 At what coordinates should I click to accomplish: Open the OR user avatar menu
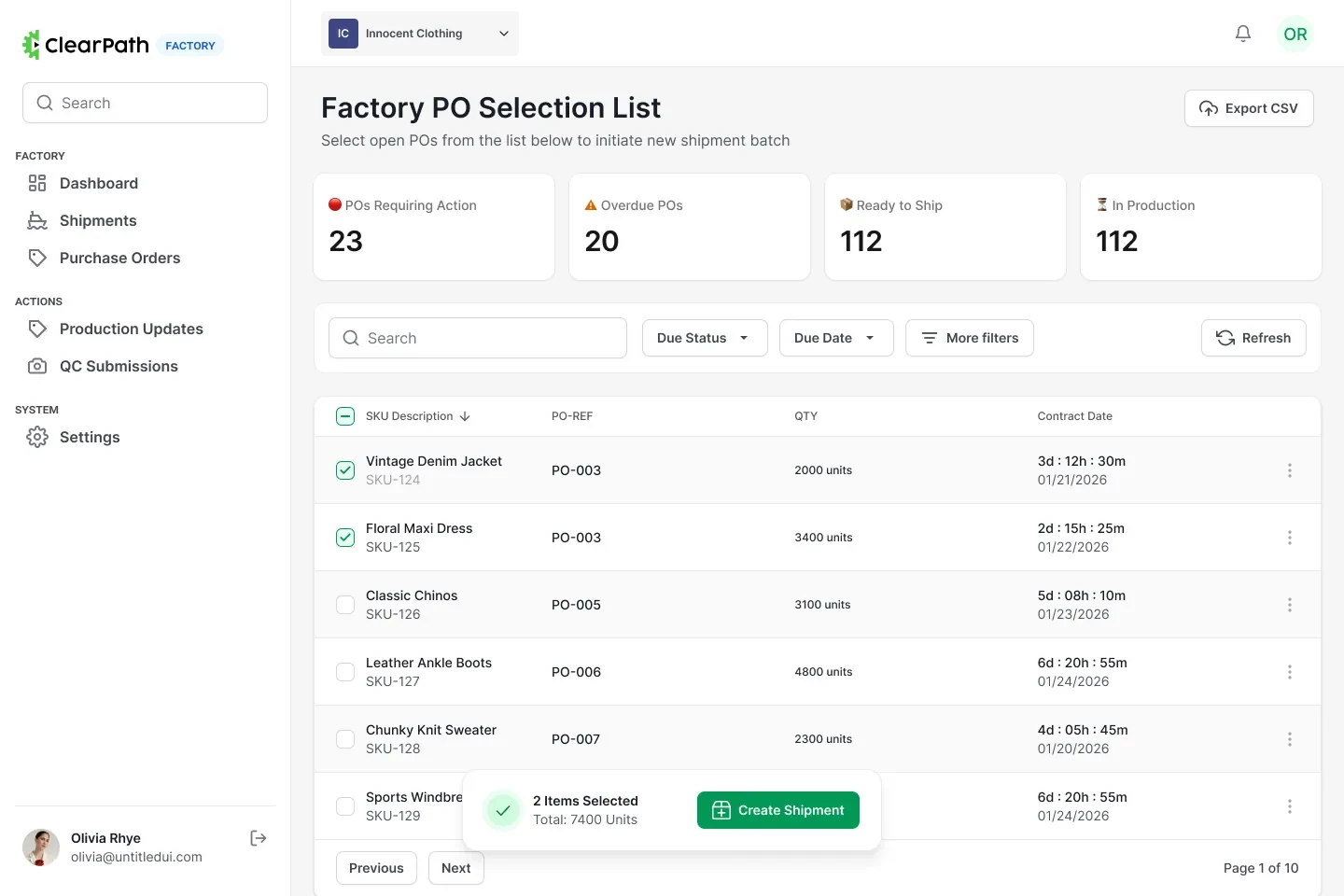click(1295, 34)
